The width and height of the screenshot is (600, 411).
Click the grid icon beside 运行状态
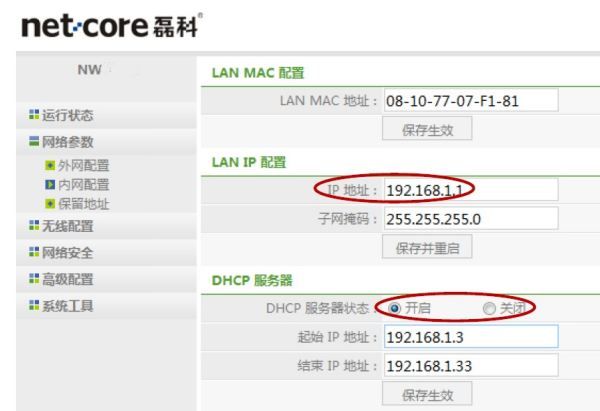pos(34,114)
